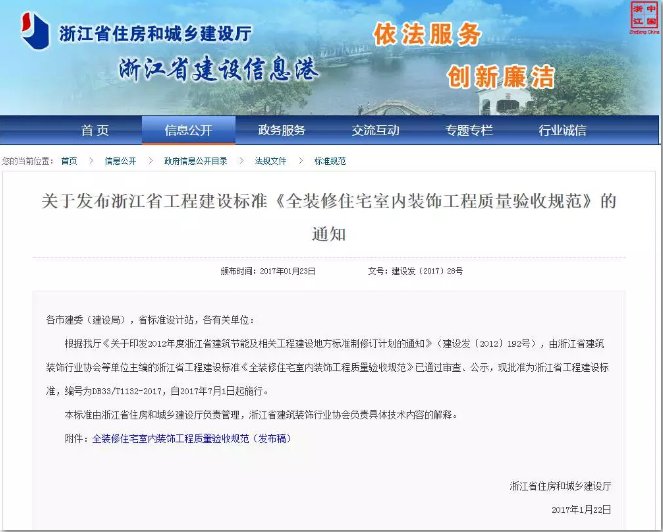Open attachment 全装修住宅室内装饰工程质量验收规范（发布稿）
The image size is (663, 532).
click(192, 439)
